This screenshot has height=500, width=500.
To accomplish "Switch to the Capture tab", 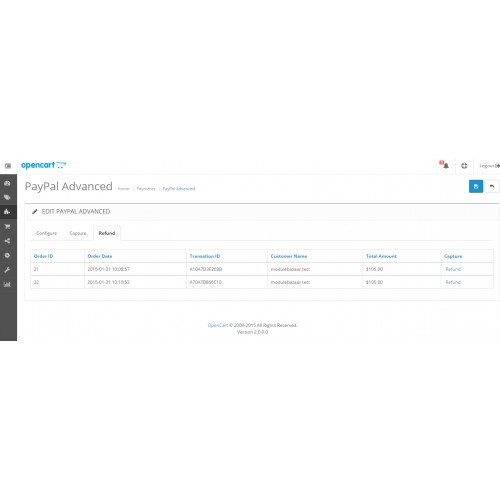I will click(78, 233).
